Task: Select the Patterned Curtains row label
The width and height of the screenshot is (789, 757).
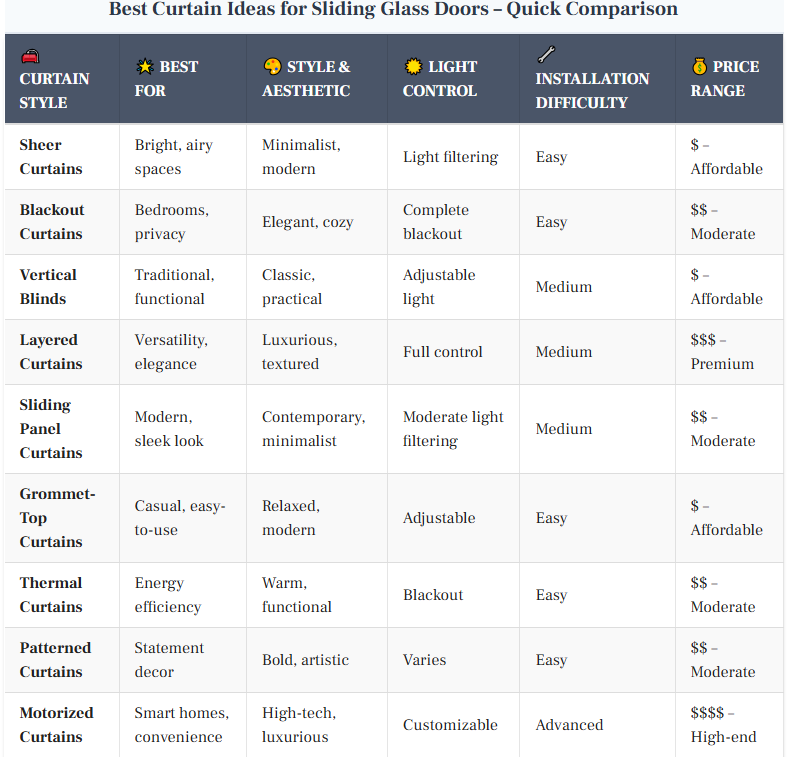Action: (55, 660)
